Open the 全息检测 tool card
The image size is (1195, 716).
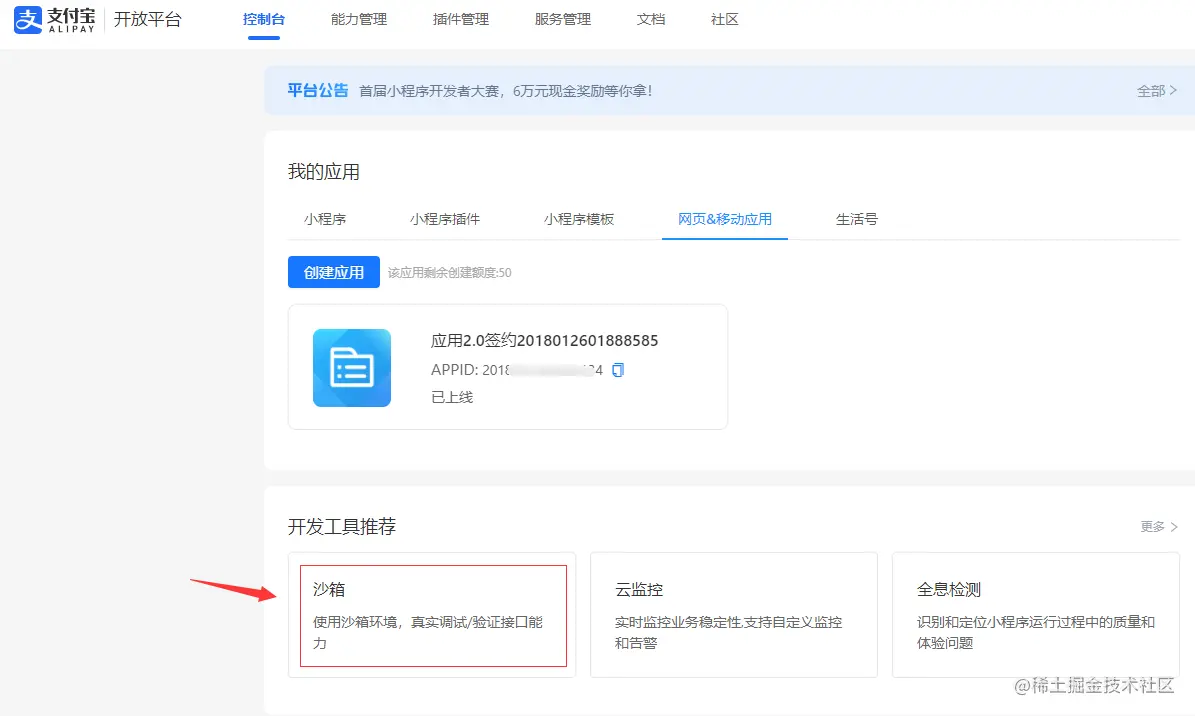coord(1036,615)
